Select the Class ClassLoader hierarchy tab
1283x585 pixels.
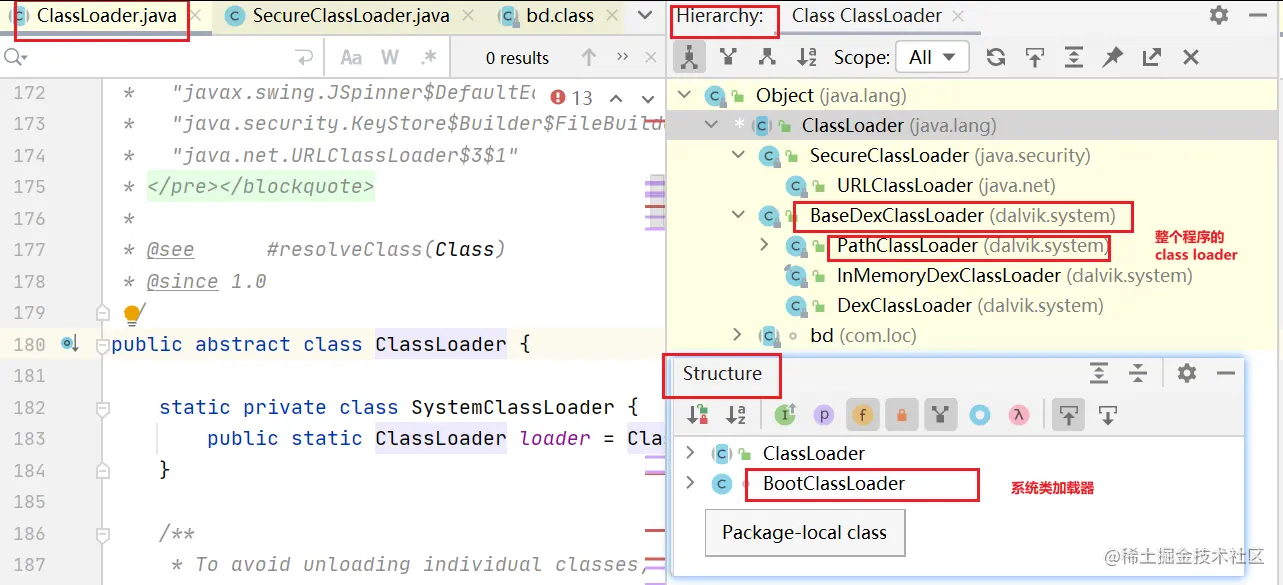point(866,16)
